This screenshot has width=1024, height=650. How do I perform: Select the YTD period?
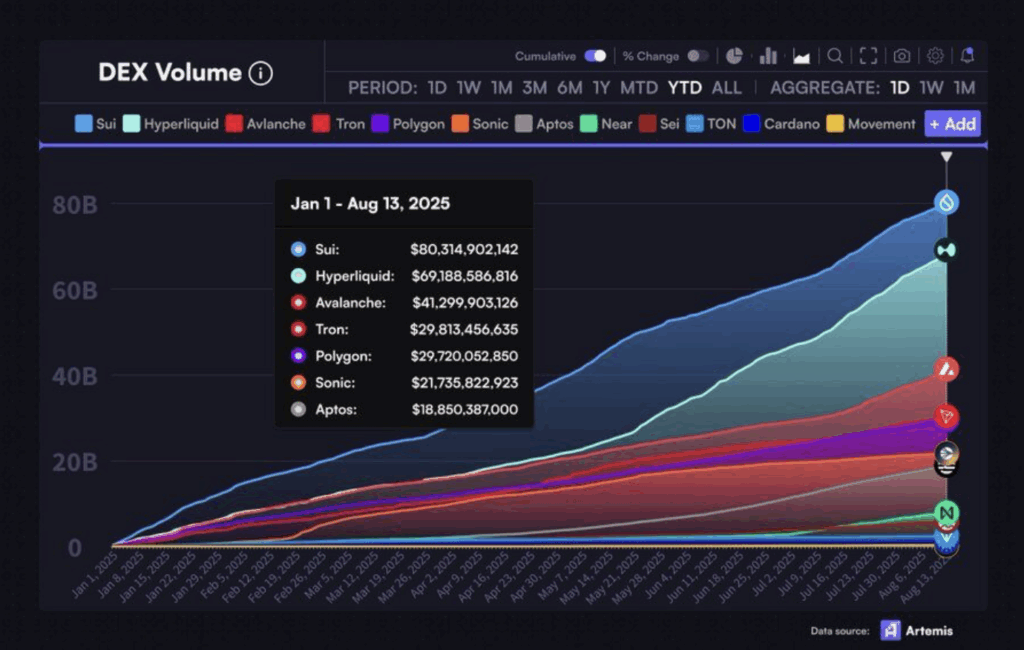(684, 88)
